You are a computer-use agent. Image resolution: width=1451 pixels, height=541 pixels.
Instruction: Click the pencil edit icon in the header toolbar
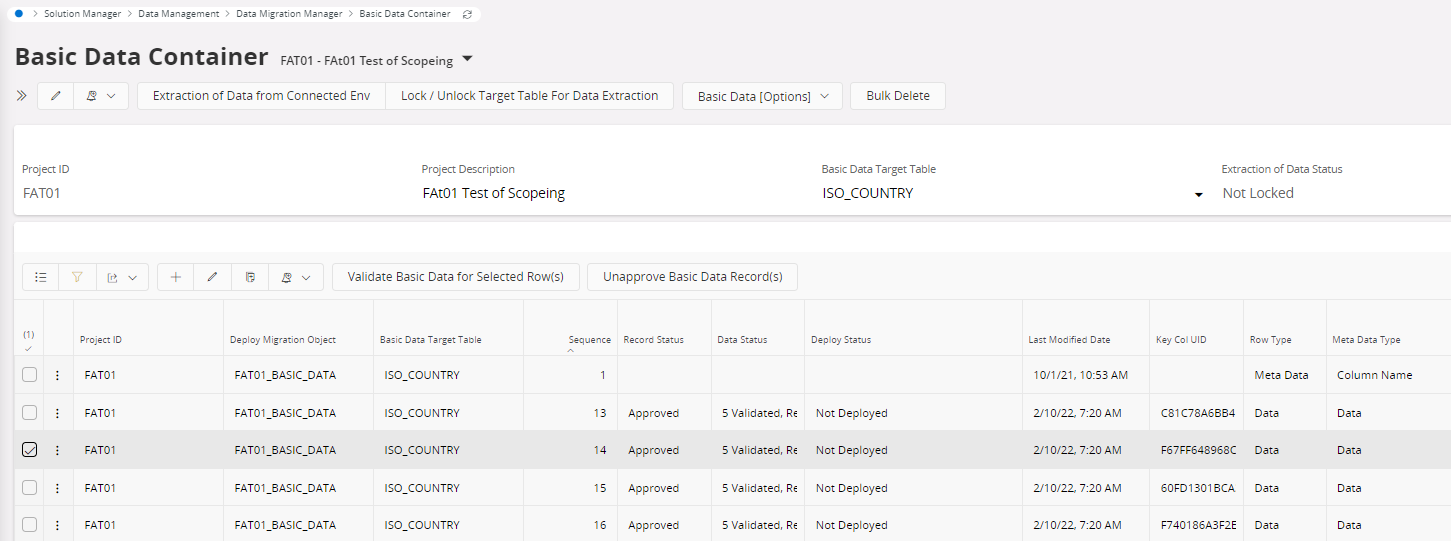[x=56, y=96]
